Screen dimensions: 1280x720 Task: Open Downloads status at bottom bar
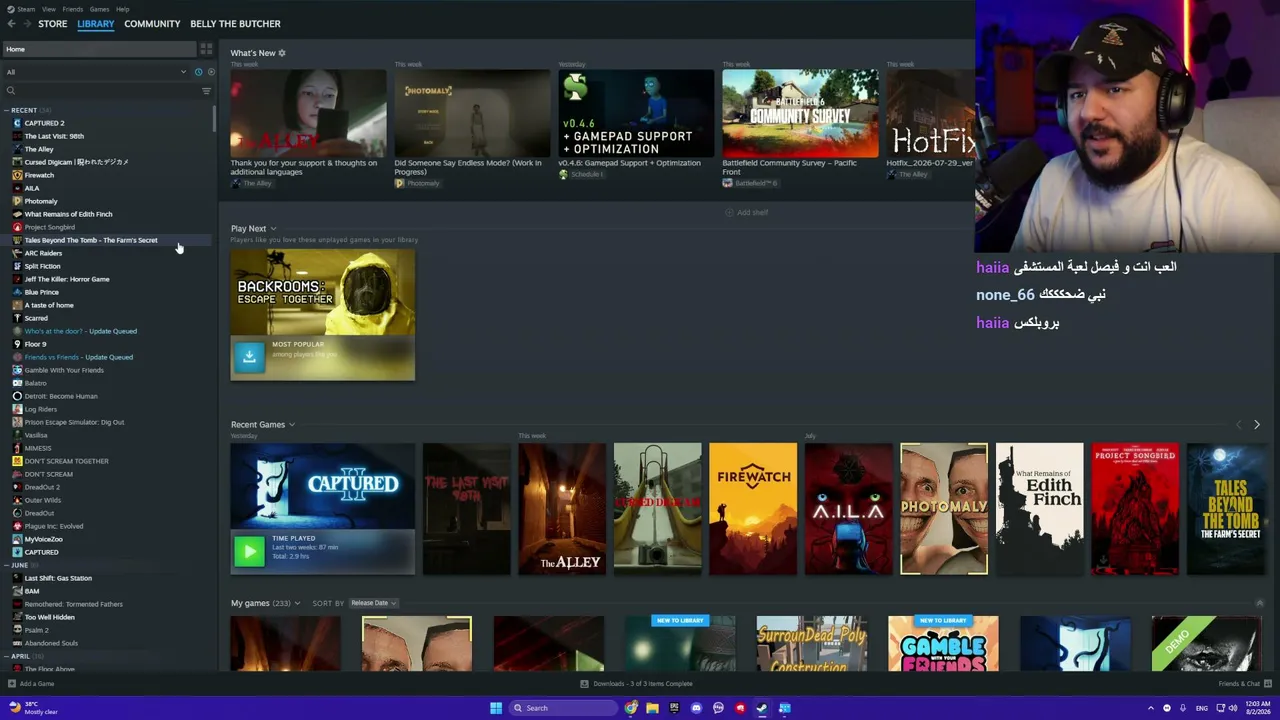637,684
